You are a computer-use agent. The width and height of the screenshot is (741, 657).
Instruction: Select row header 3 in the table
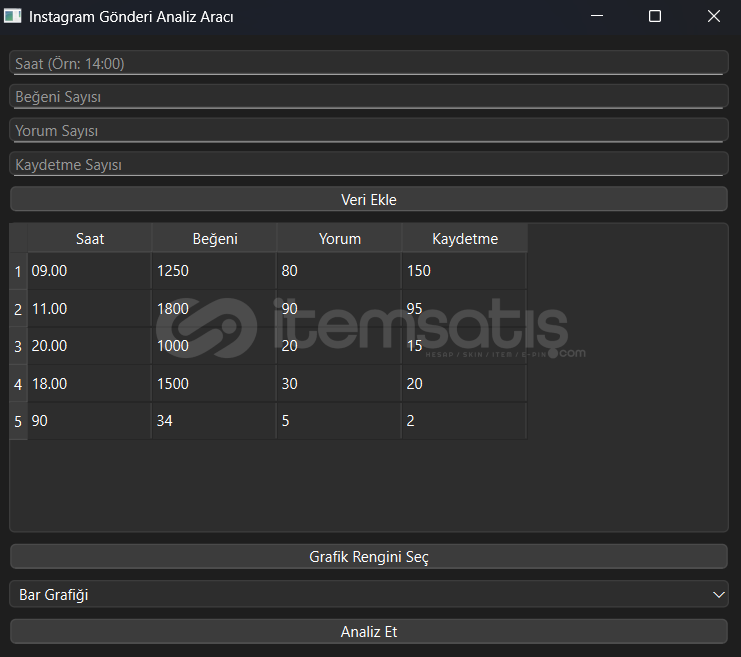click(x=18, y=346)
